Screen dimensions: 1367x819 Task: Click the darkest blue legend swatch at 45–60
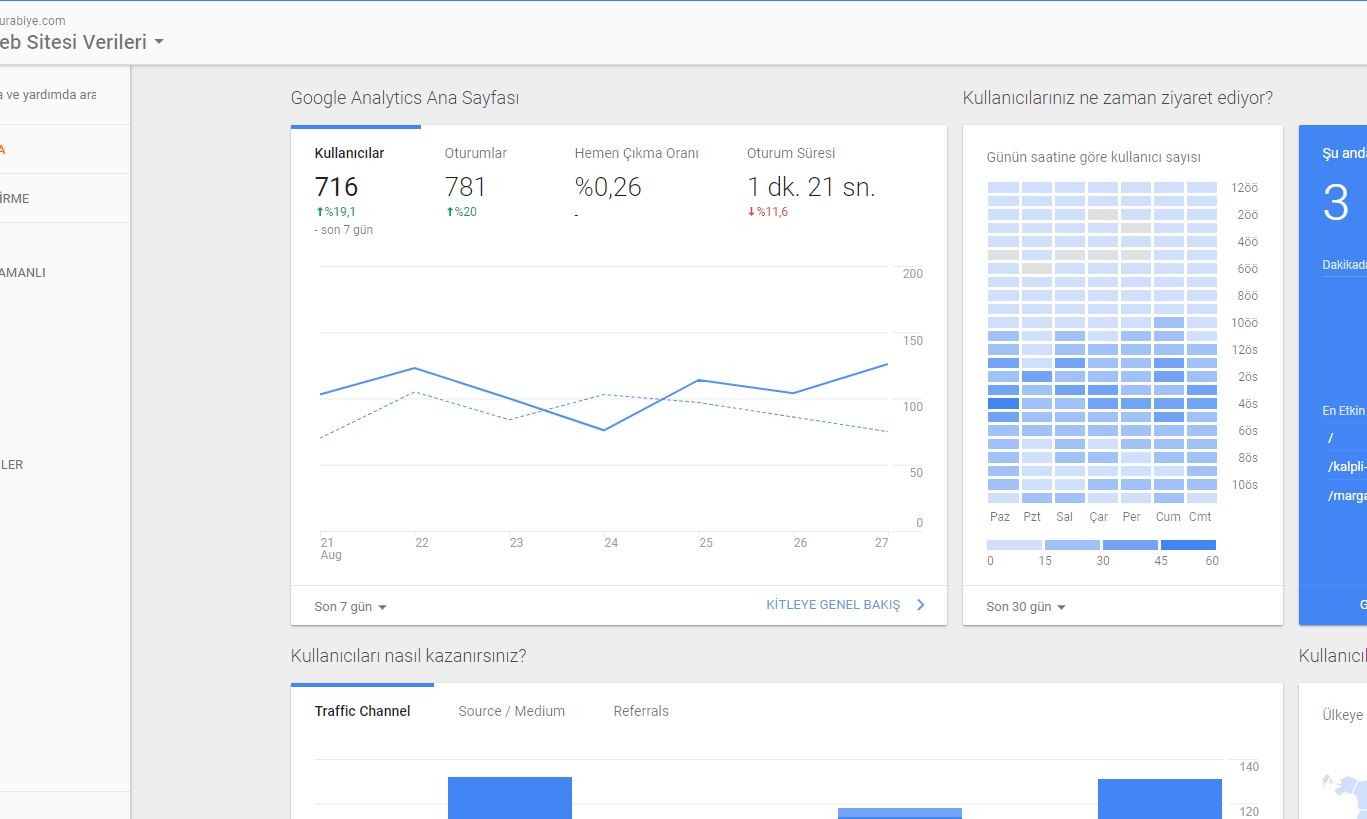(1188, 545)
